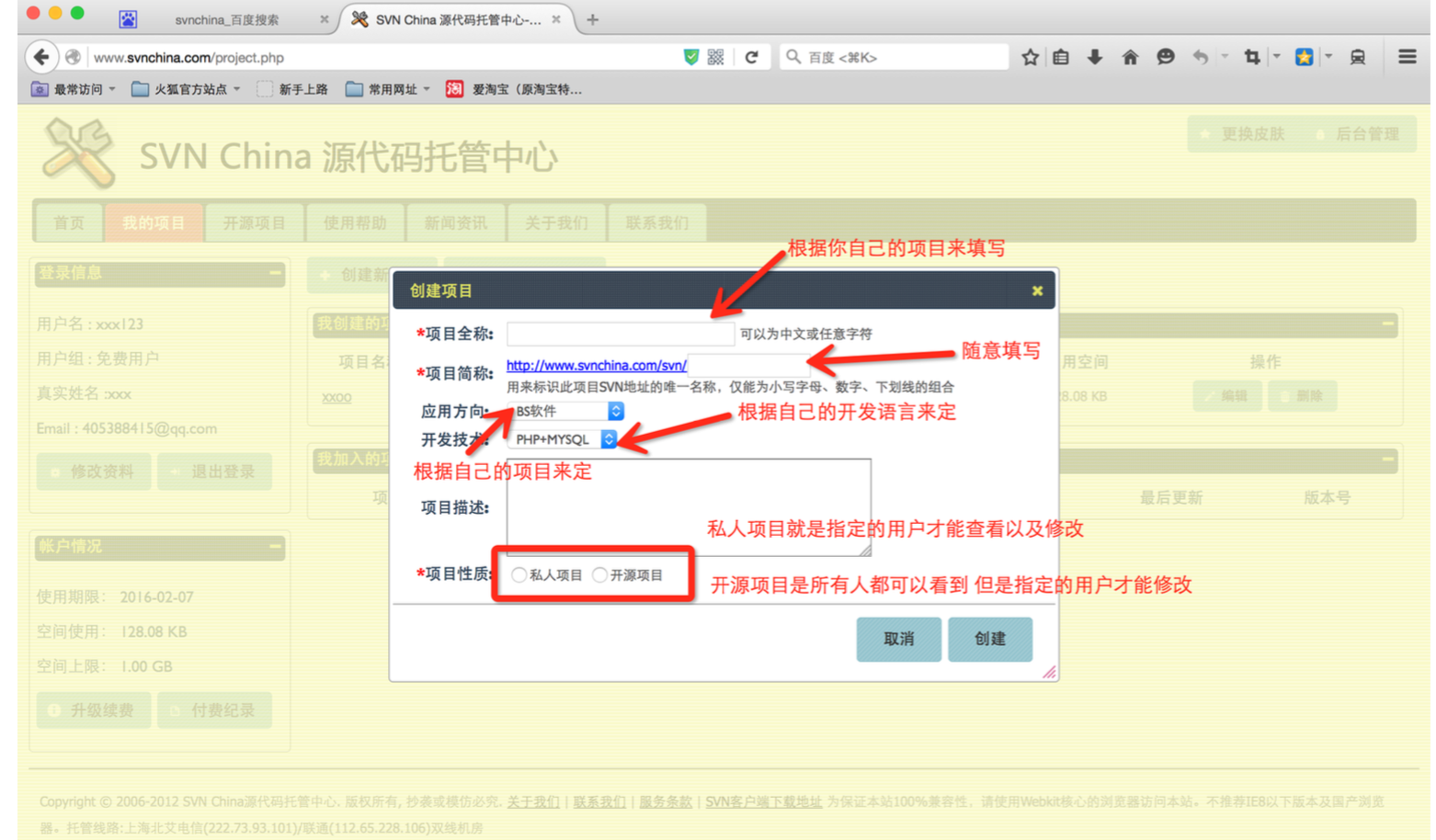Image resolution: width=1436 pixels, height=840 pixels.
Task: Open the 新闻资讯 navigation tab
Action: pos(456,222)
